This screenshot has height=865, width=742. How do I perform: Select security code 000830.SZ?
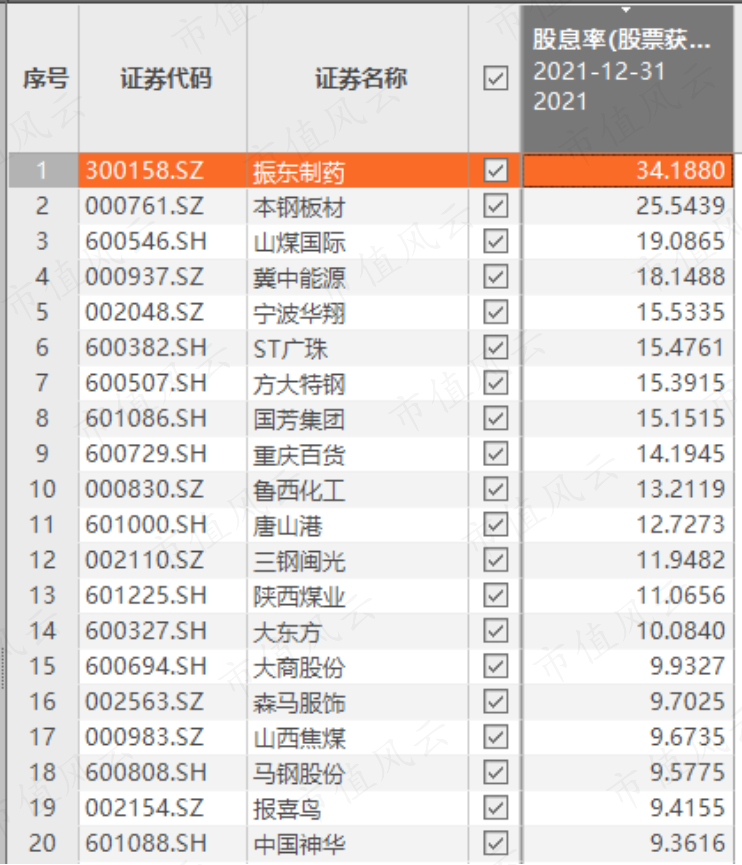pos(145,489)
